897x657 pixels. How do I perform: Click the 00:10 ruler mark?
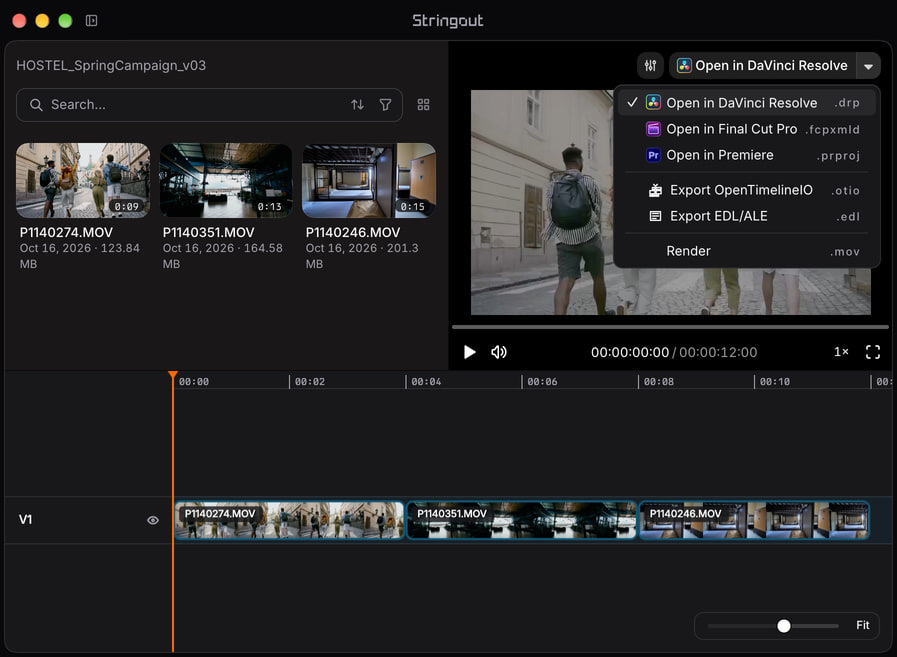click(775, 382)
